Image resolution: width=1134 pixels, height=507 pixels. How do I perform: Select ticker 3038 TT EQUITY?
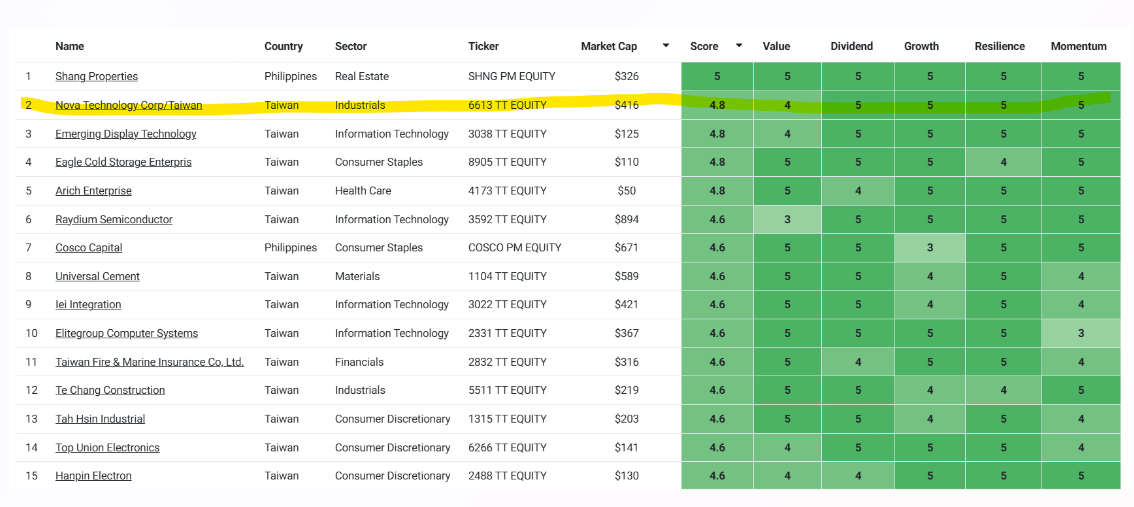[507, 134]
